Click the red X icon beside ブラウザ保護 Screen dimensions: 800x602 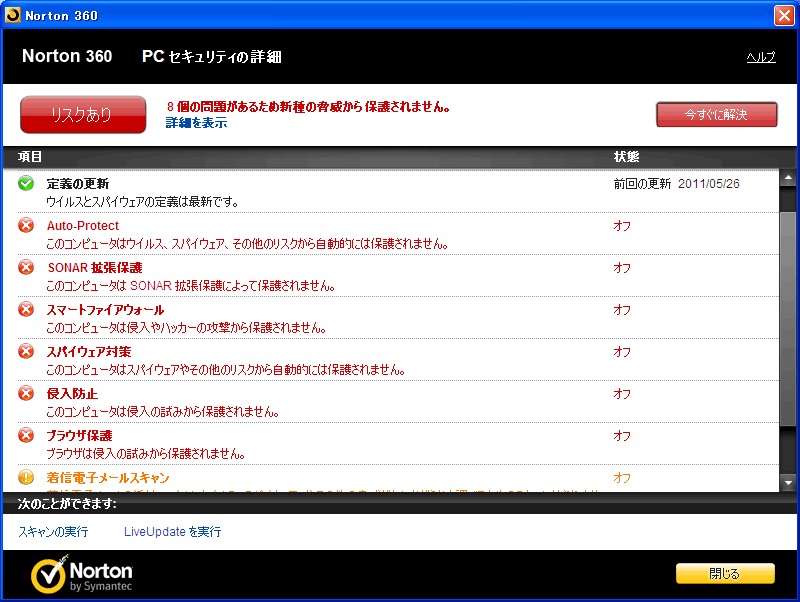(x=26, y=435)
